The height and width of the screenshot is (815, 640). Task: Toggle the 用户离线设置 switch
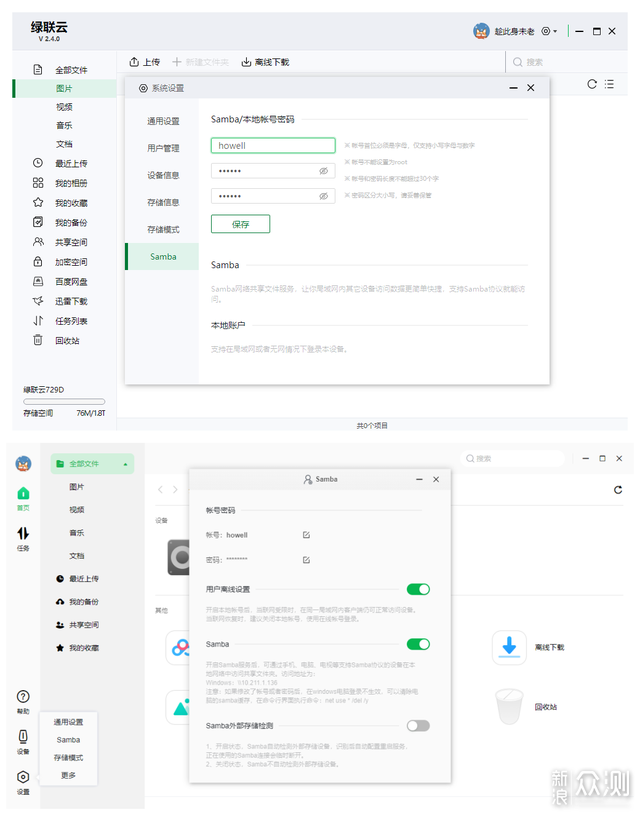(418, 589)
